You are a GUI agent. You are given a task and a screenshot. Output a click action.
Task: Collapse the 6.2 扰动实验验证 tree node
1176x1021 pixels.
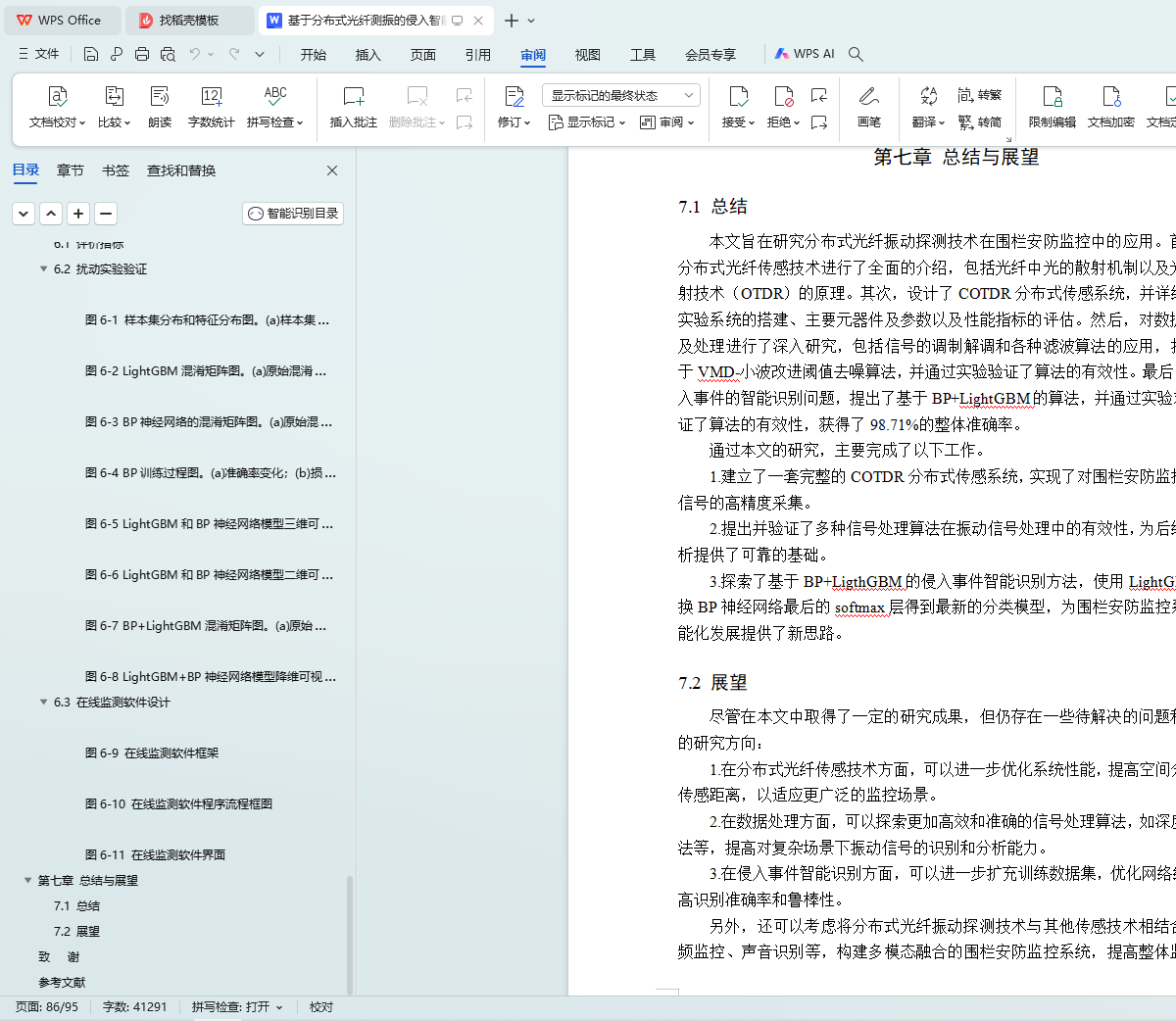(43, 268)
